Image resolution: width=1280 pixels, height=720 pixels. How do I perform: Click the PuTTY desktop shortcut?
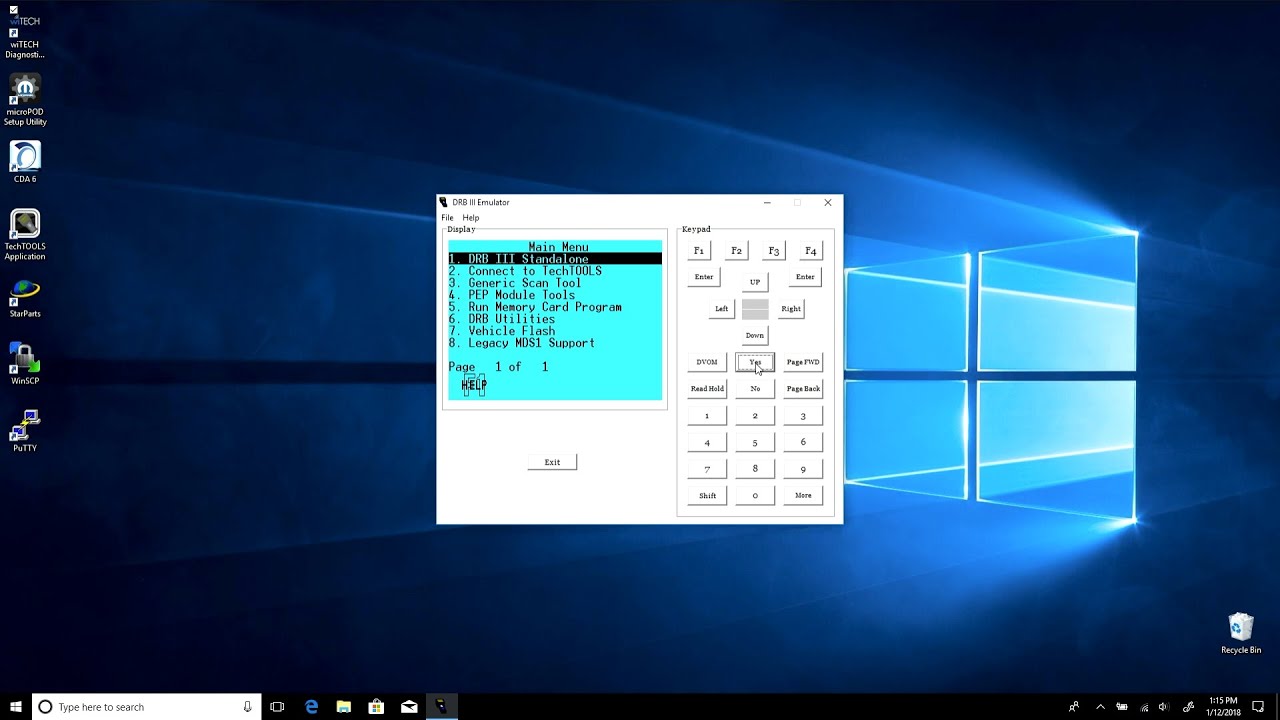coord(25,431)
